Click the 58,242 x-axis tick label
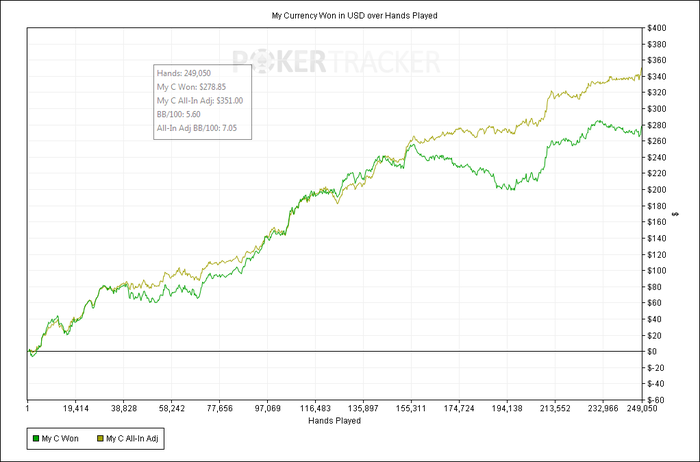The width and height of the screenshot is (700, 462). (x=171, y=408)
